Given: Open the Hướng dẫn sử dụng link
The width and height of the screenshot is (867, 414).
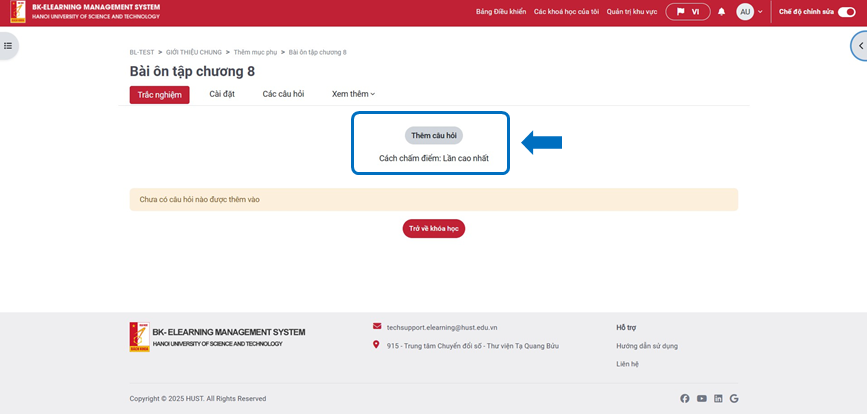Looking at the screenshot, I should [x=647, y=346].
